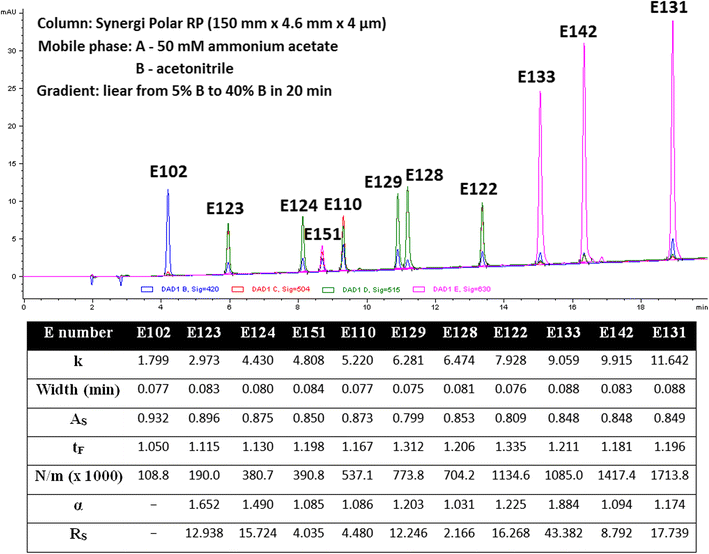Click the As value 0.932
This screenshot has height=554, width=709.
[x=153, y=418]
